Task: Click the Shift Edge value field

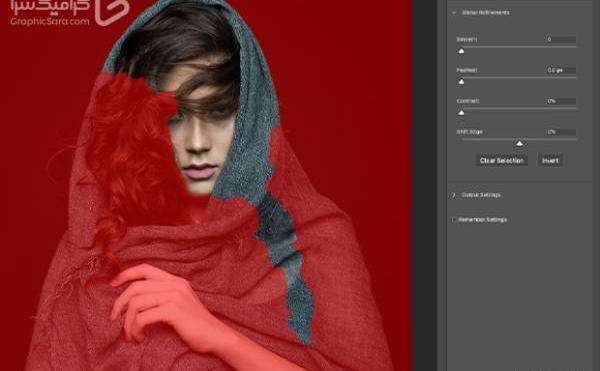Action: [x=561, y=132]
